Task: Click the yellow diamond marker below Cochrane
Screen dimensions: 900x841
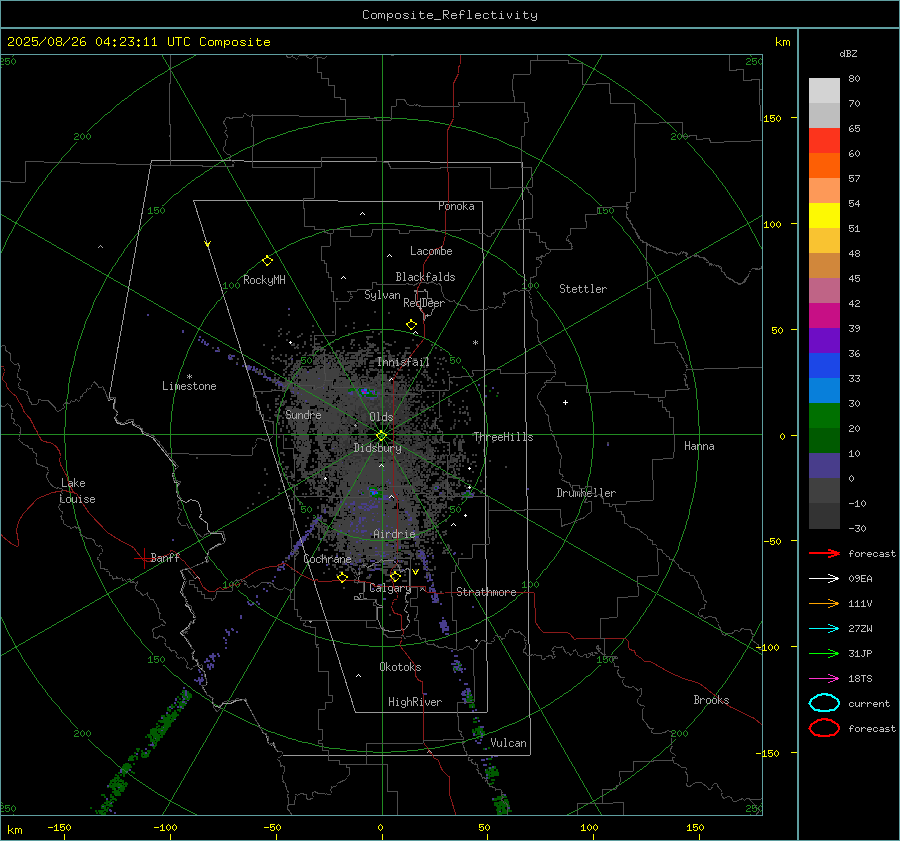Action: [x=343, y=577]
